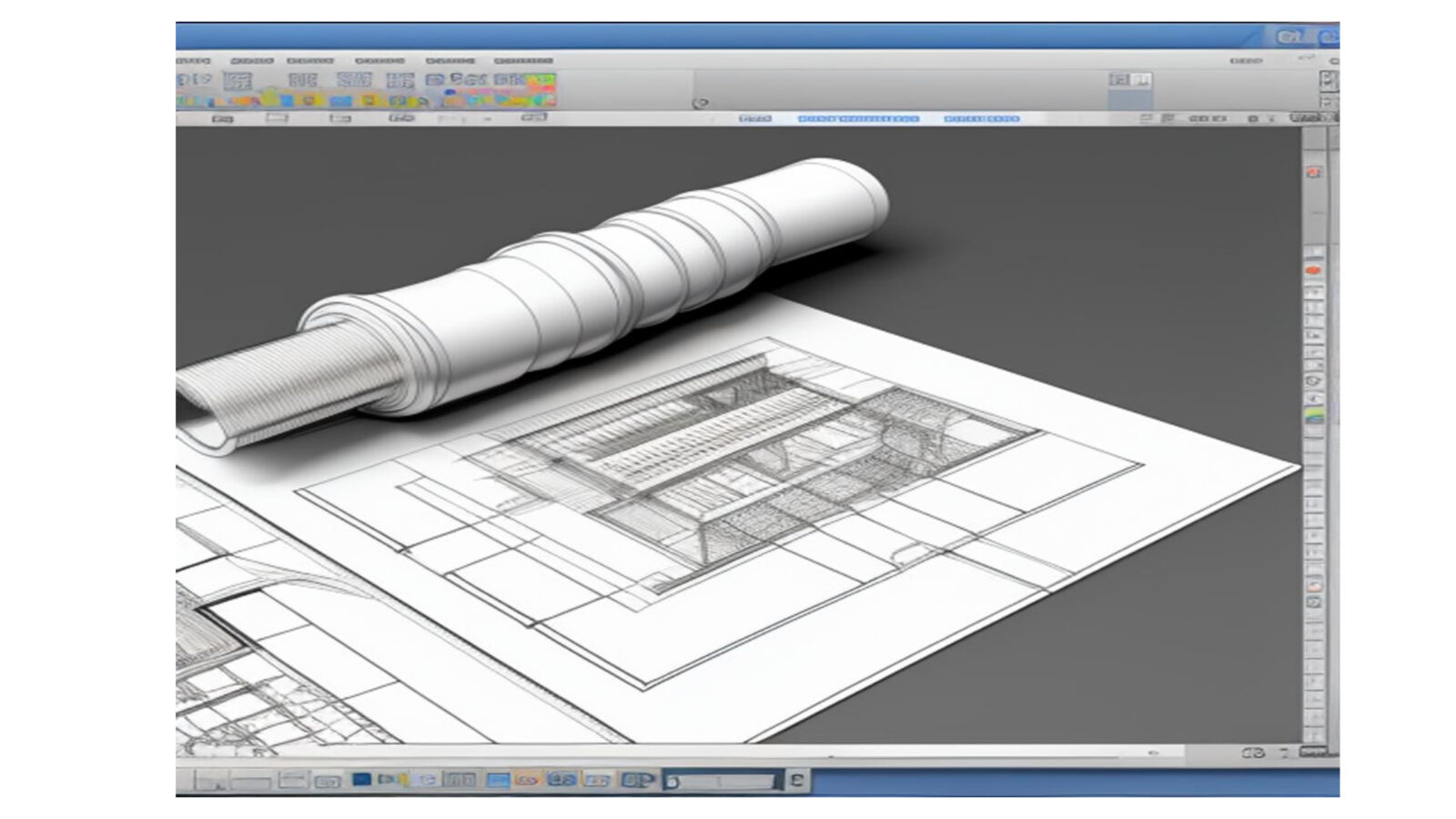Click the eye-shaped icon in right toolbar

tap(1314, 381)
